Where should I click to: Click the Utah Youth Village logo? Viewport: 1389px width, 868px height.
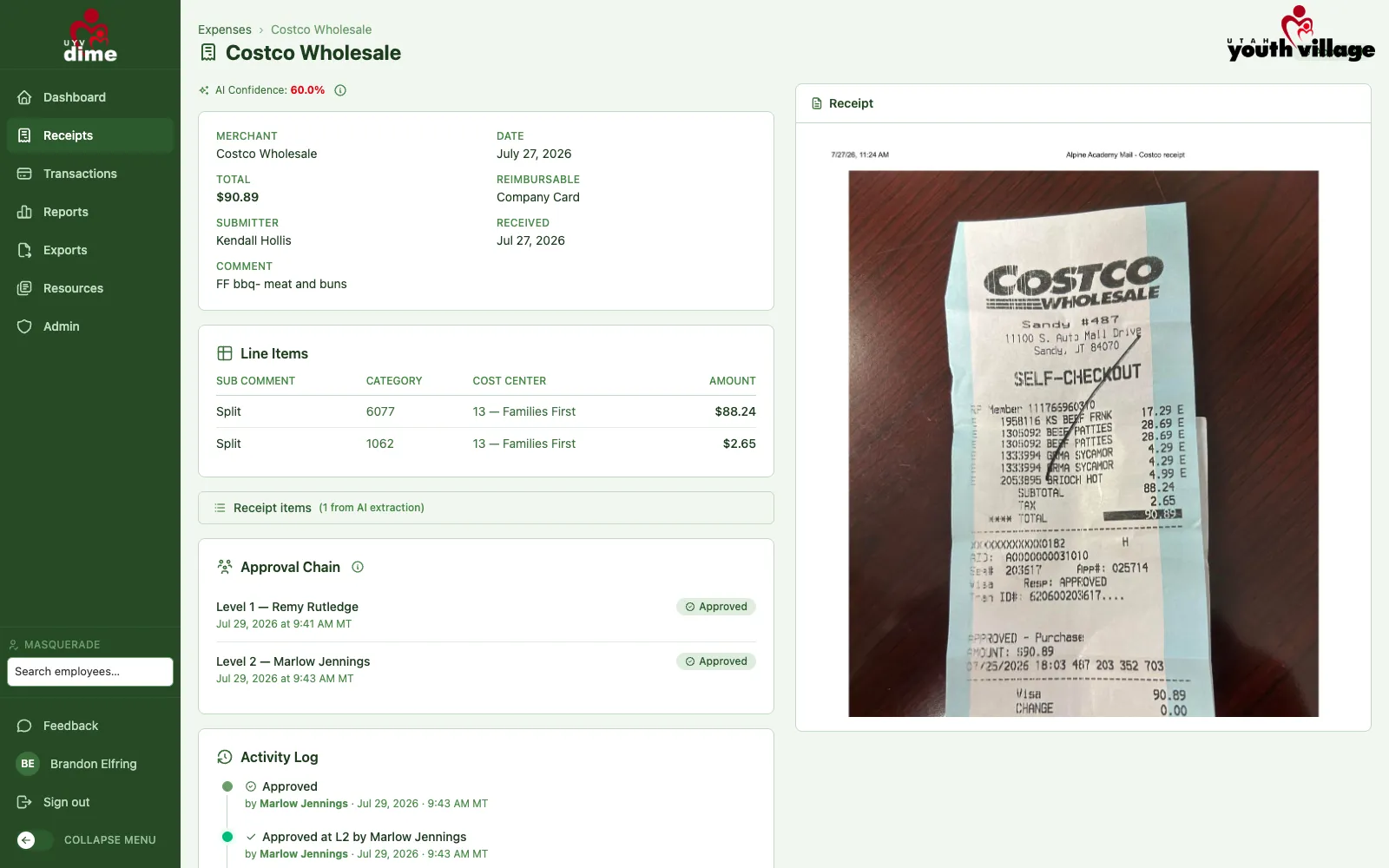pos(1300,35)
